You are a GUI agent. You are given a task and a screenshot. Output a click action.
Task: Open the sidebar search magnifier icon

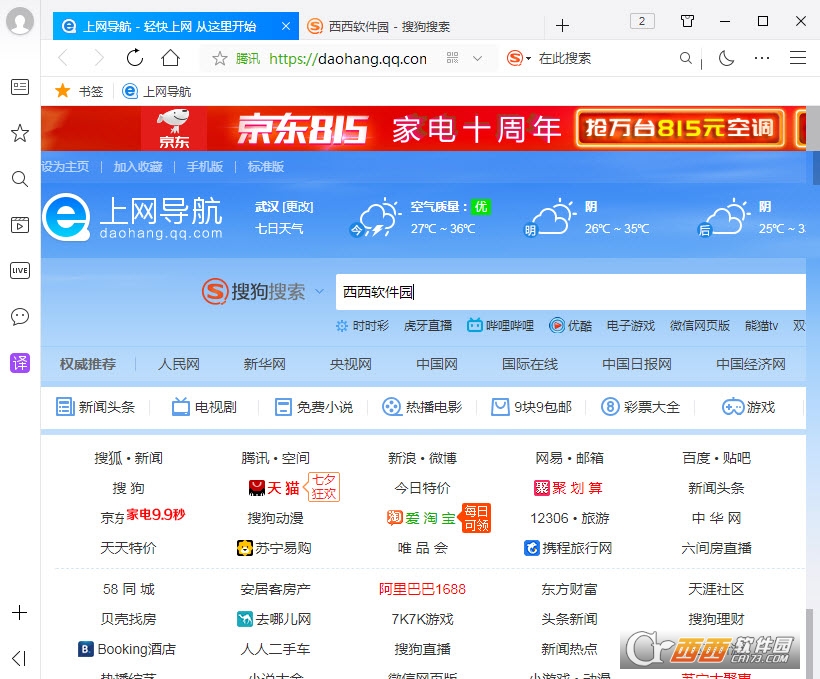20,179
